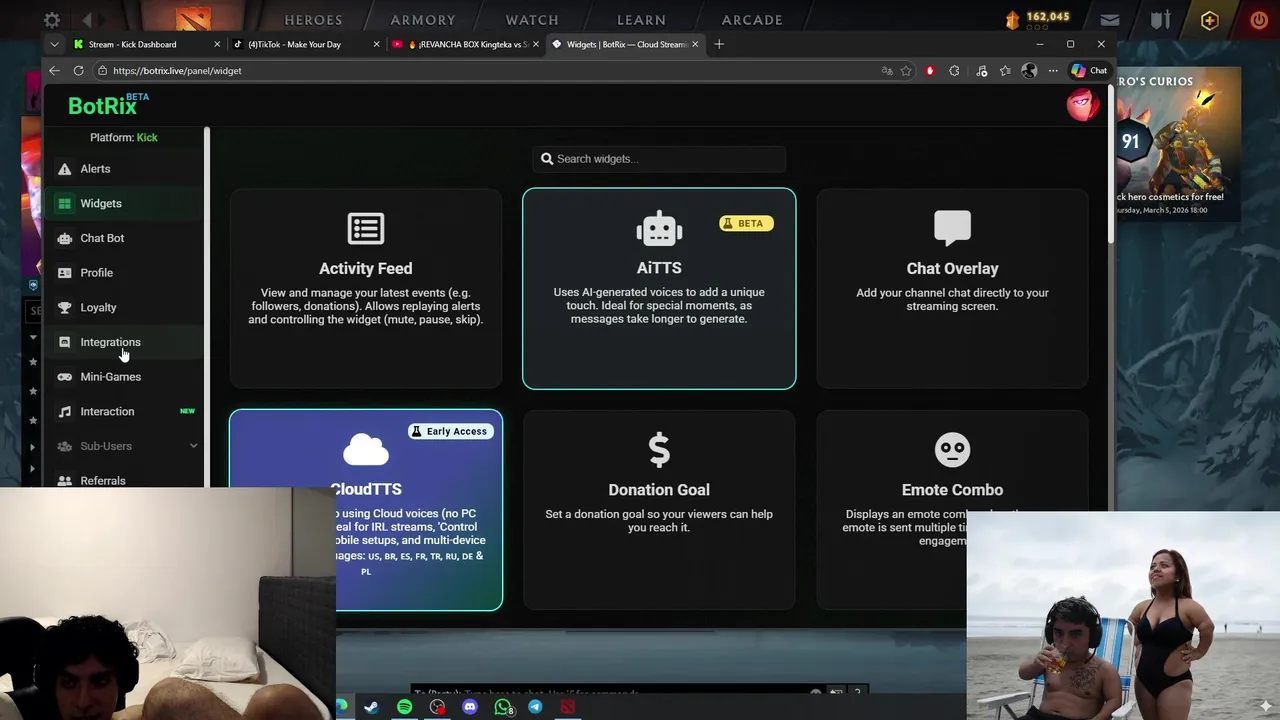Close the Widgets | BotRix tab
1280x720 pixels.
click(694, 44)
